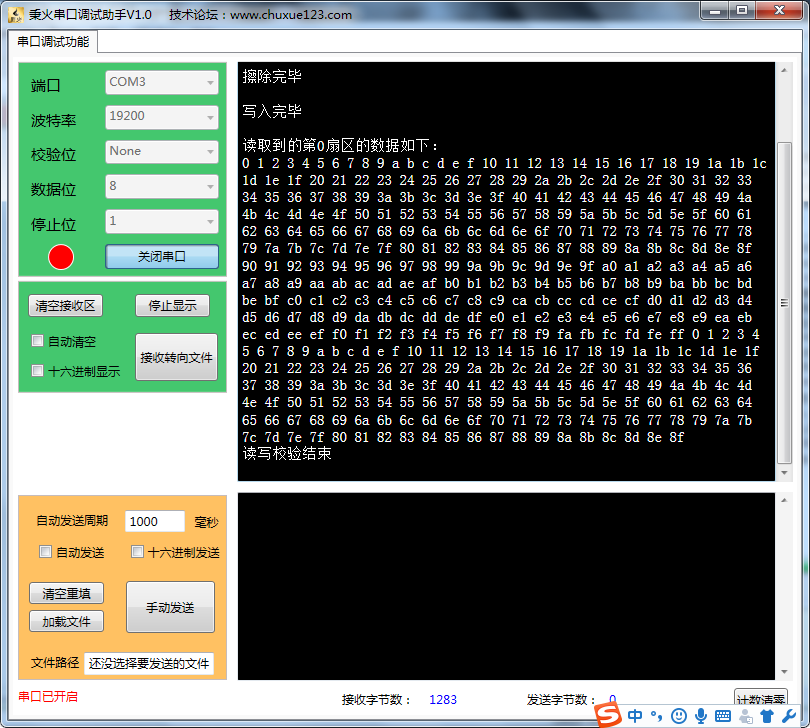Click the user account icon in IME bar
Screen dimensions: 810x728
[745, 716]
